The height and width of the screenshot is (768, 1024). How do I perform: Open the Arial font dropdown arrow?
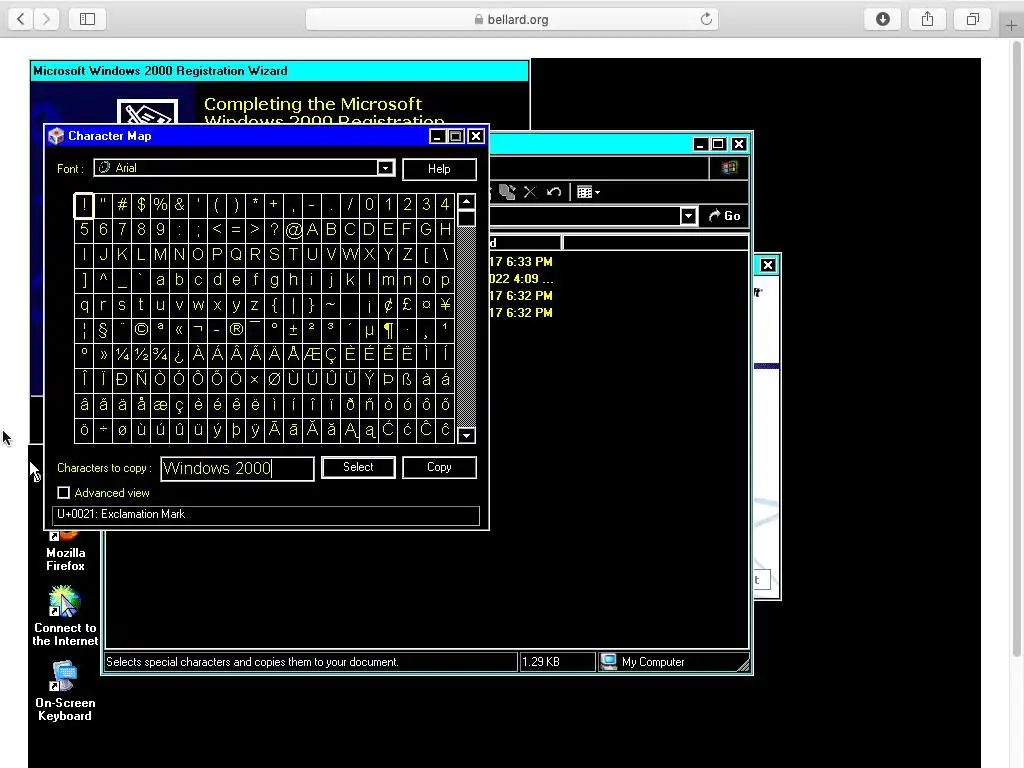pos(385,168)
